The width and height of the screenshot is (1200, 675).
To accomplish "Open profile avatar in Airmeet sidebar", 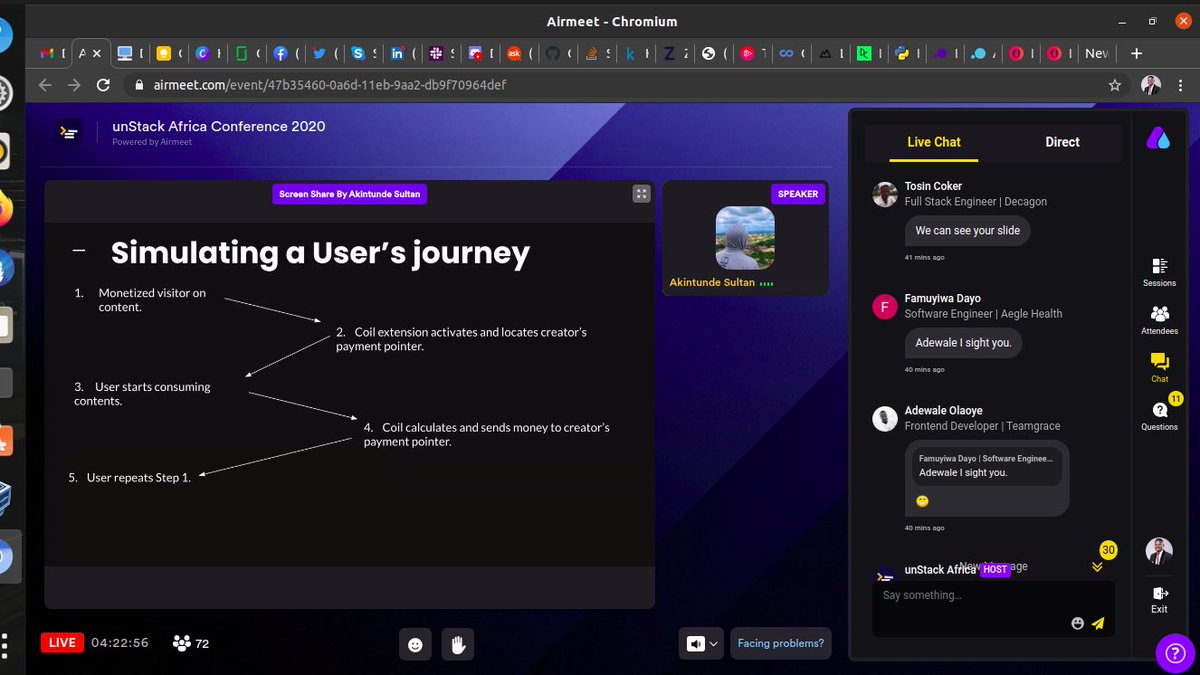I will pos(1159,551).
